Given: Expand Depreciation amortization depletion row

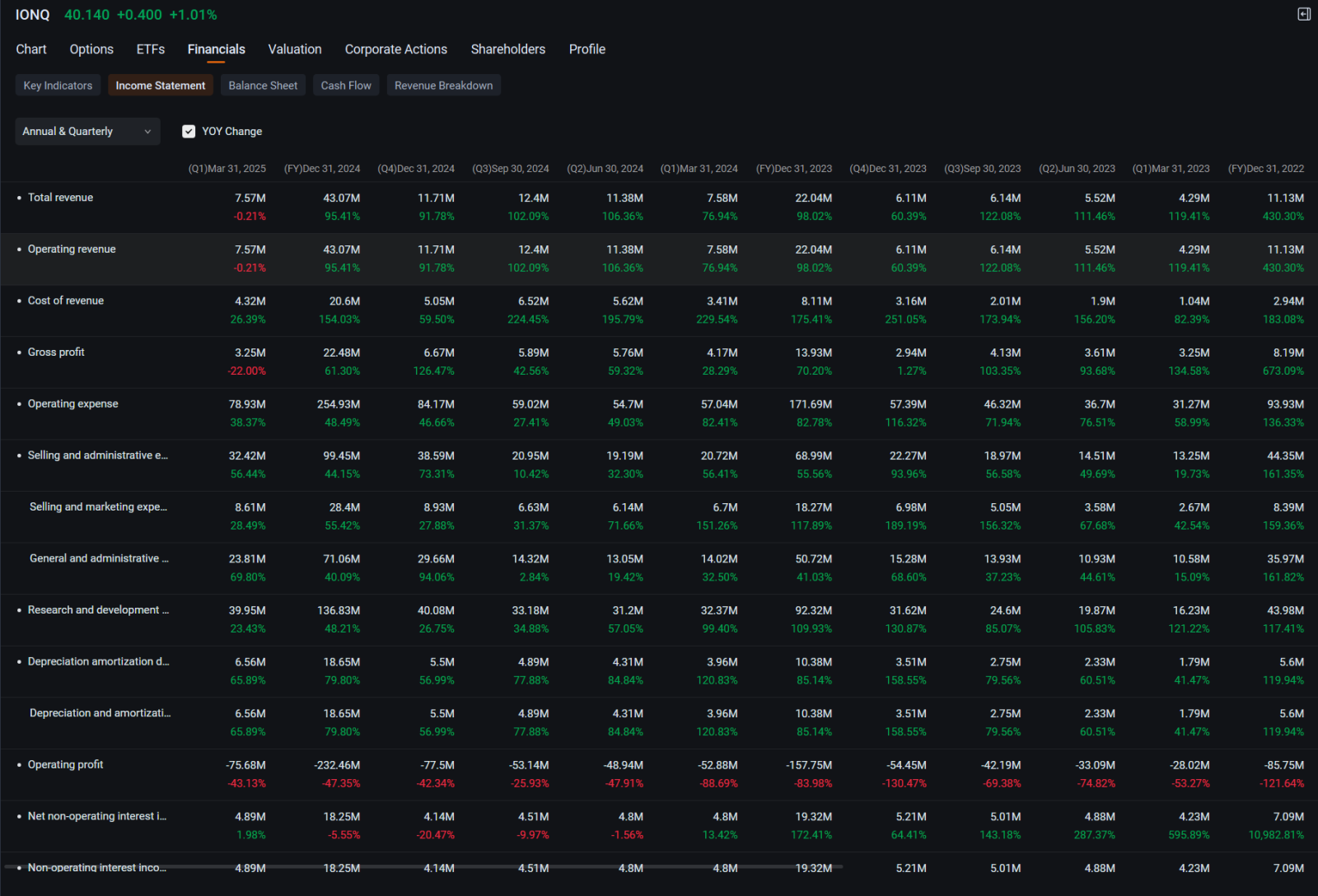Looking at the screenshot, I should pos(98,661).
